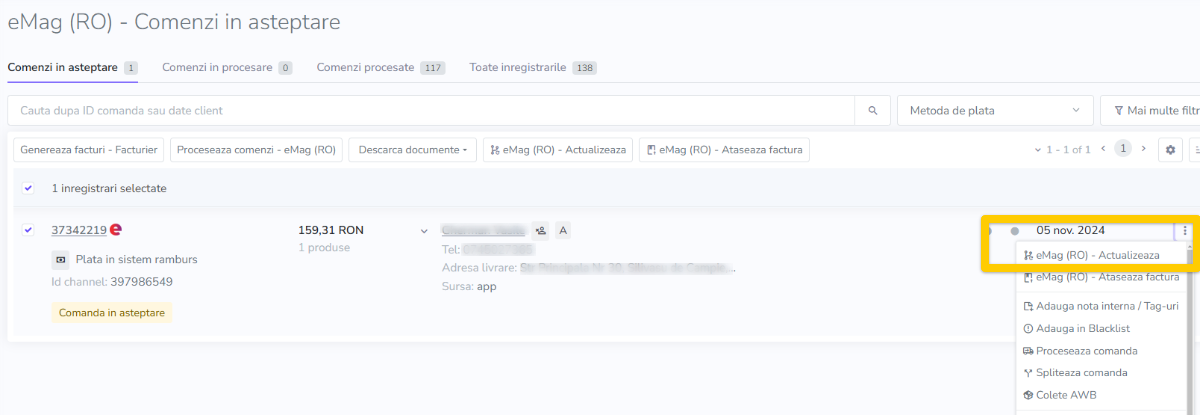Select Adauga nota interna / Tag-uri menu entry
This screenshot has width=1200, height=415.
(1099, 306)
